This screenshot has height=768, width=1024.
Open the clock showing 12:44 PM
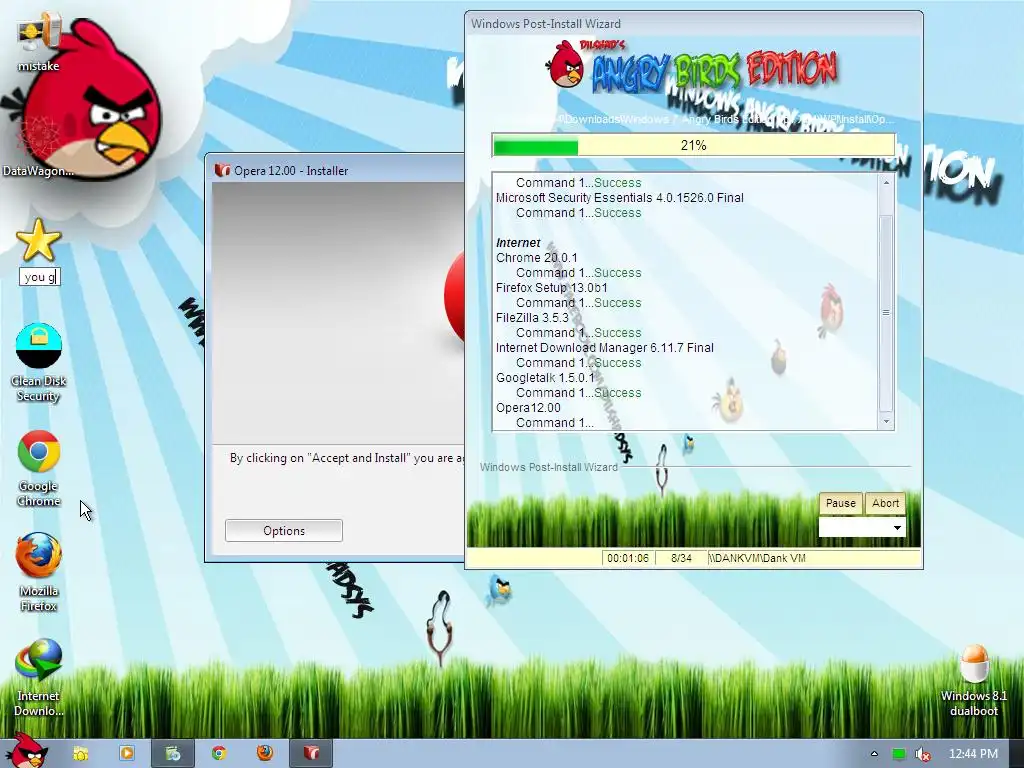click(973, 754)
